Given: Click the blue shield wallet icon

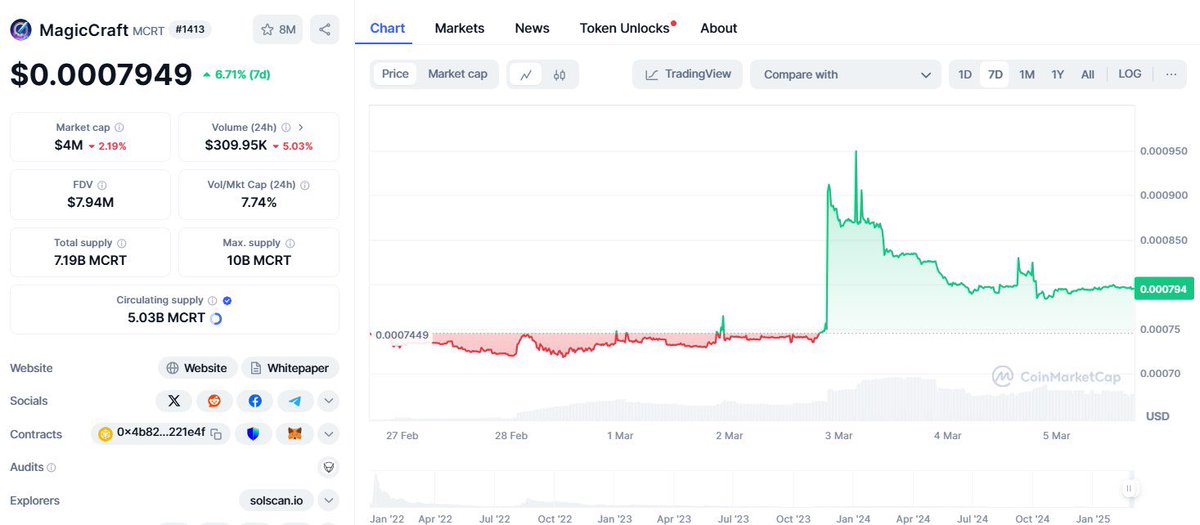Looking at the screenshot, I should coord(254,434).
